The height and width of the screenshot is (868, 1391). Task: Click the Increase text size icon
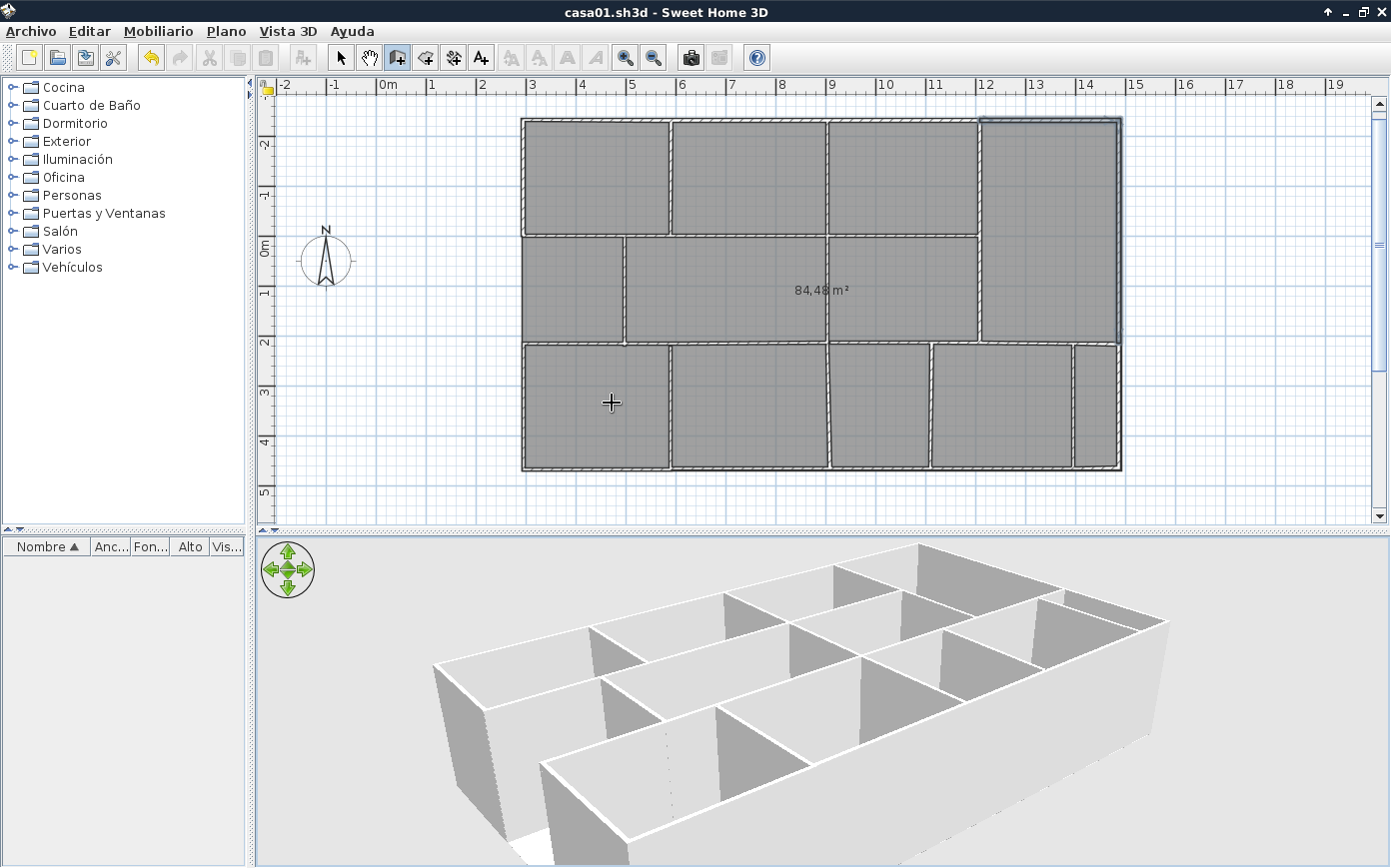coord(511,58)
